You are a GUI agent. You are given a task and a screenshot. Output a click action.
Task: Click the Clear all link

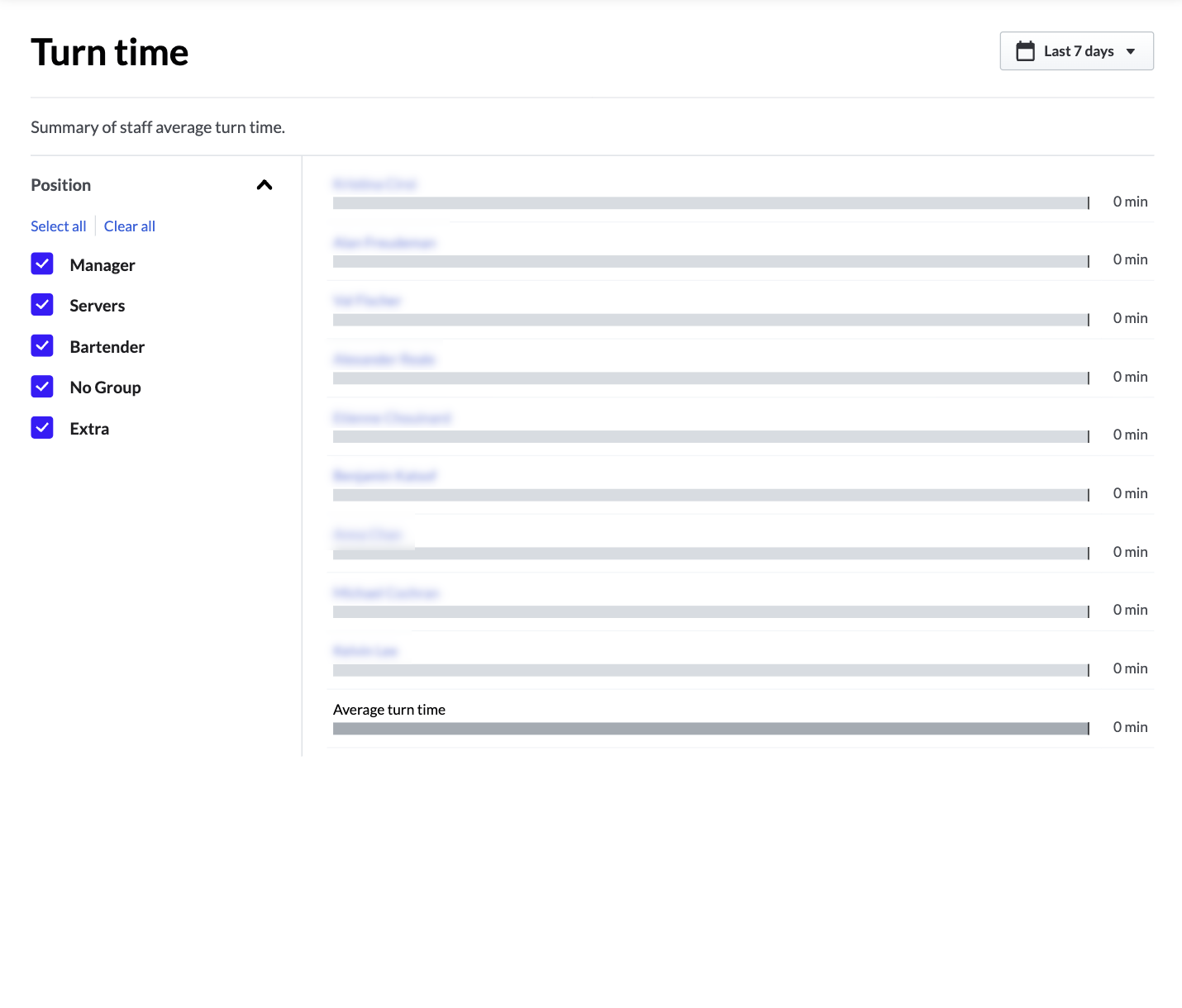(130, 226)
